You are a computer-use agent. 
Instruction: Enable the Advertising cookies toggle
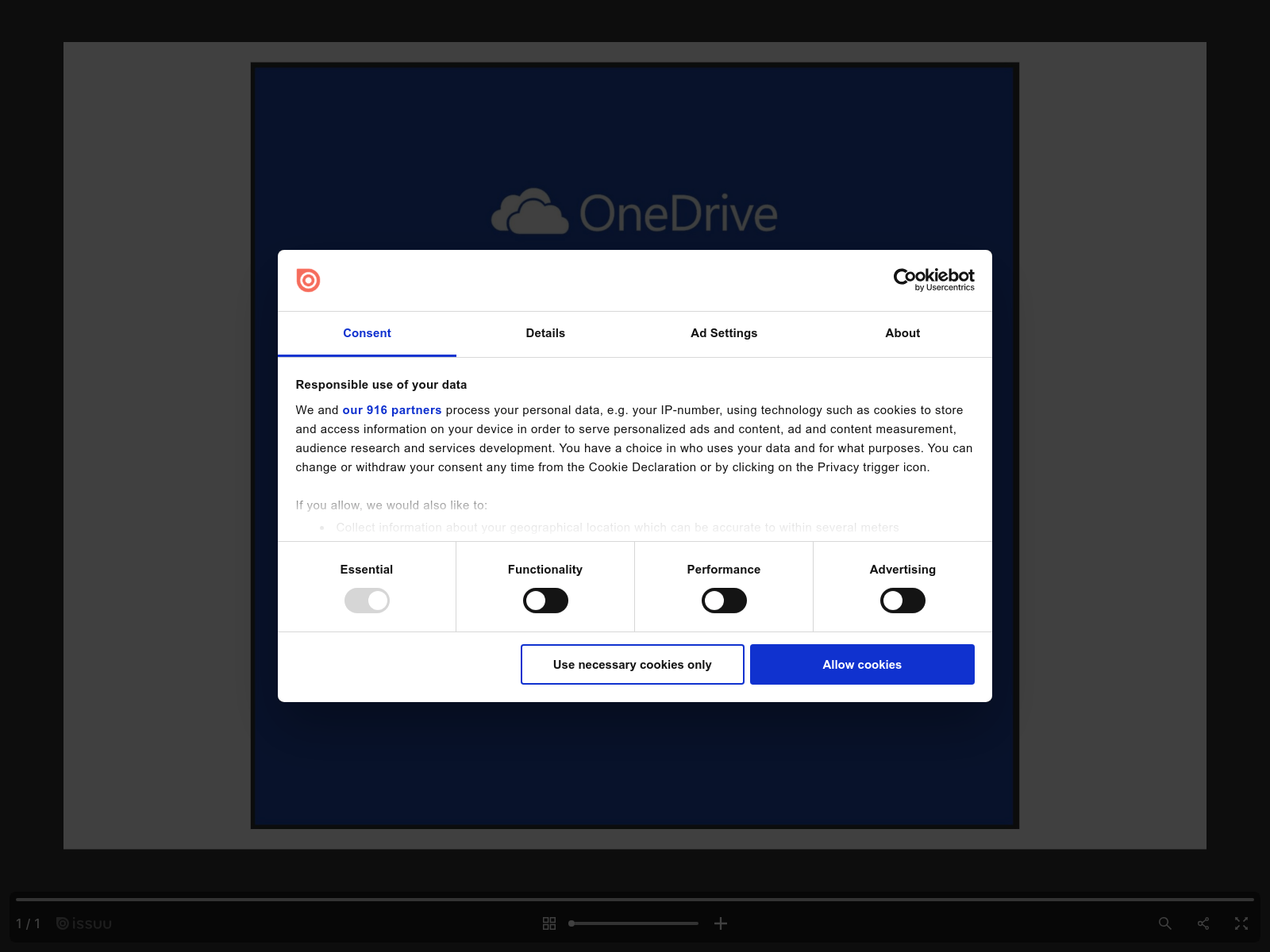pyautogui.click(x=902, y=601)
